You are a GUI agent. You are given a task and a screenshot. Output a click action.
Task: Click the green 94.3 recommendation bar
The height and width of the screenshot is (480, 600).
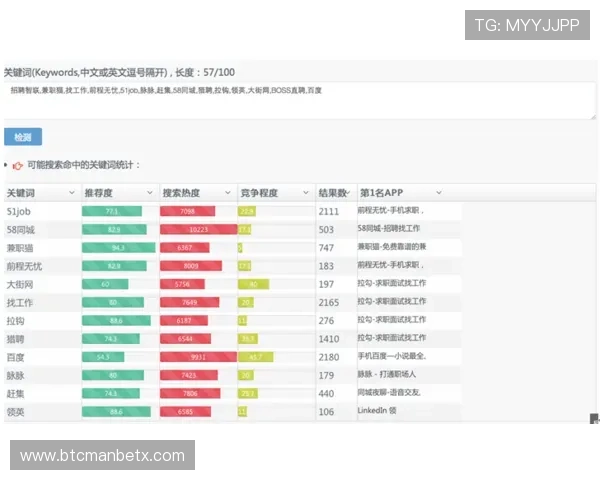click(119, 248)
